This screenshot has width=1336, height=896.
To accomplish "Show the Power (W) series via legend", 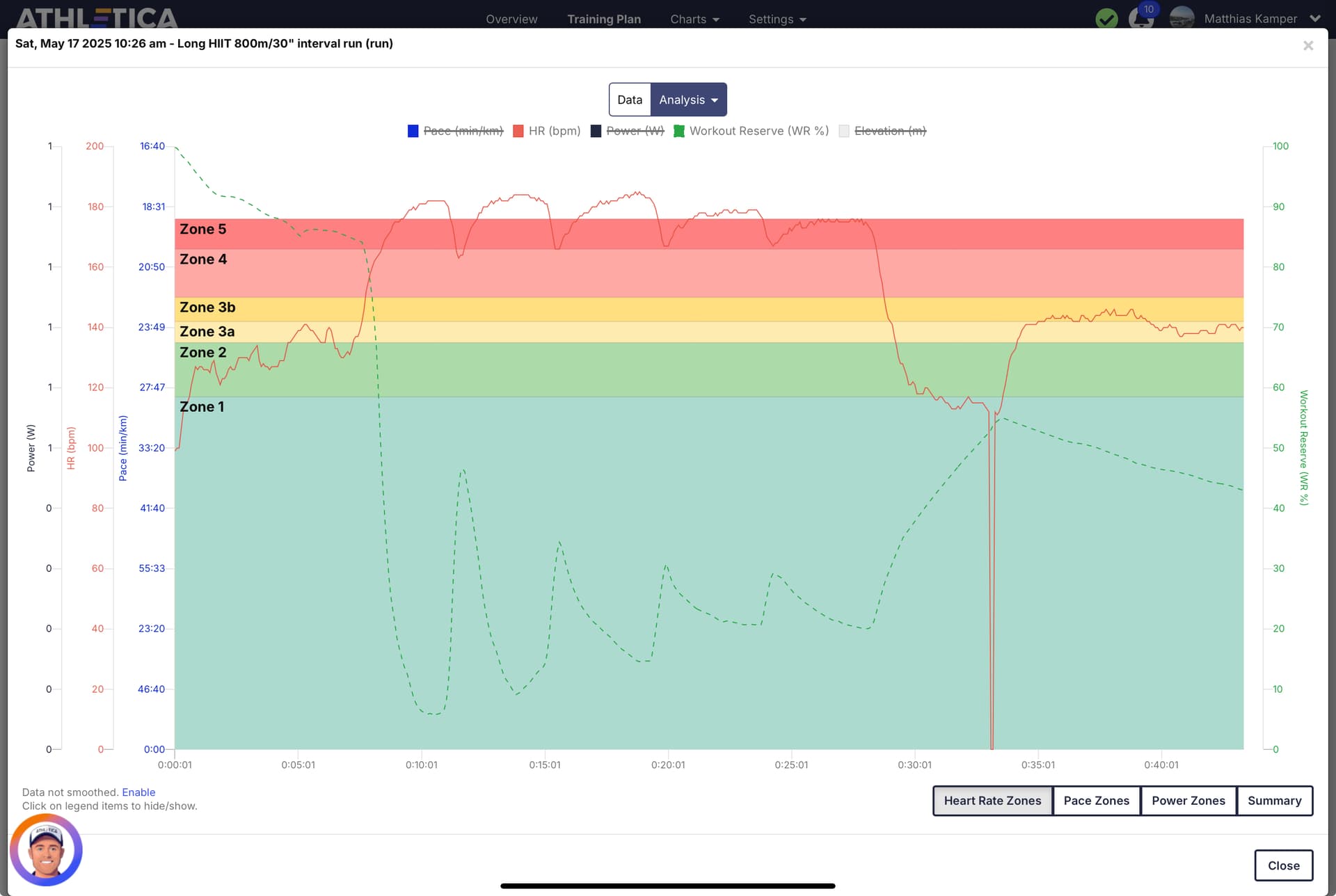I will (627, 131).
